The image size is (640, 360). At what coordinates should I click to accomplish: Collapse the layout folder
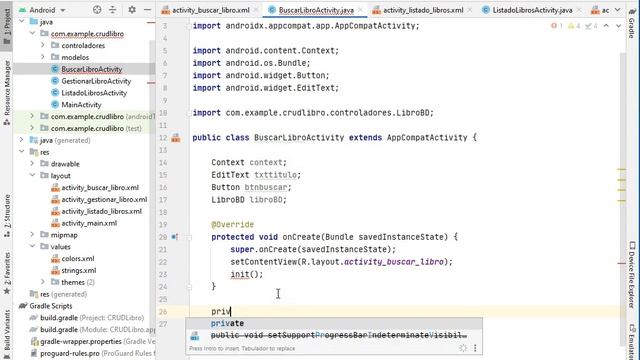(33, 176)
